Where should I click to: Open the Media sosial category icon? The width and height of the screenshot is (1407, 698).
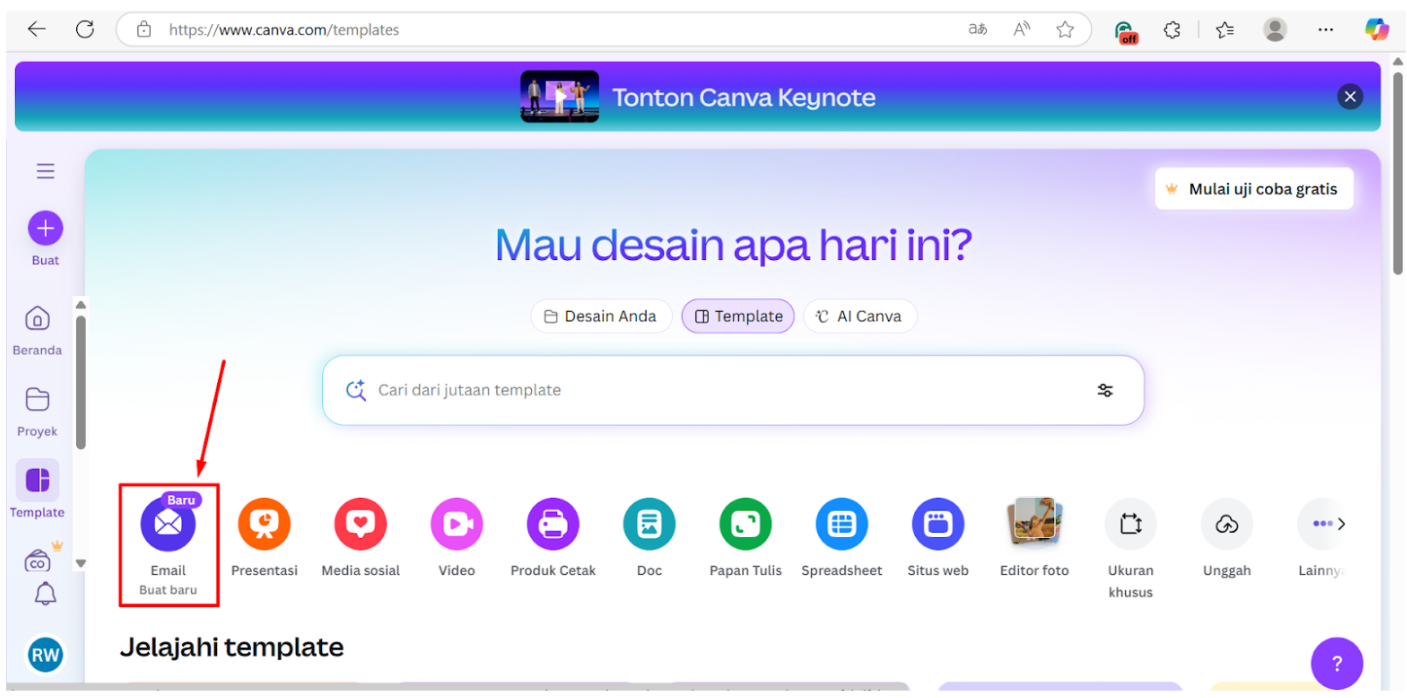360,523
